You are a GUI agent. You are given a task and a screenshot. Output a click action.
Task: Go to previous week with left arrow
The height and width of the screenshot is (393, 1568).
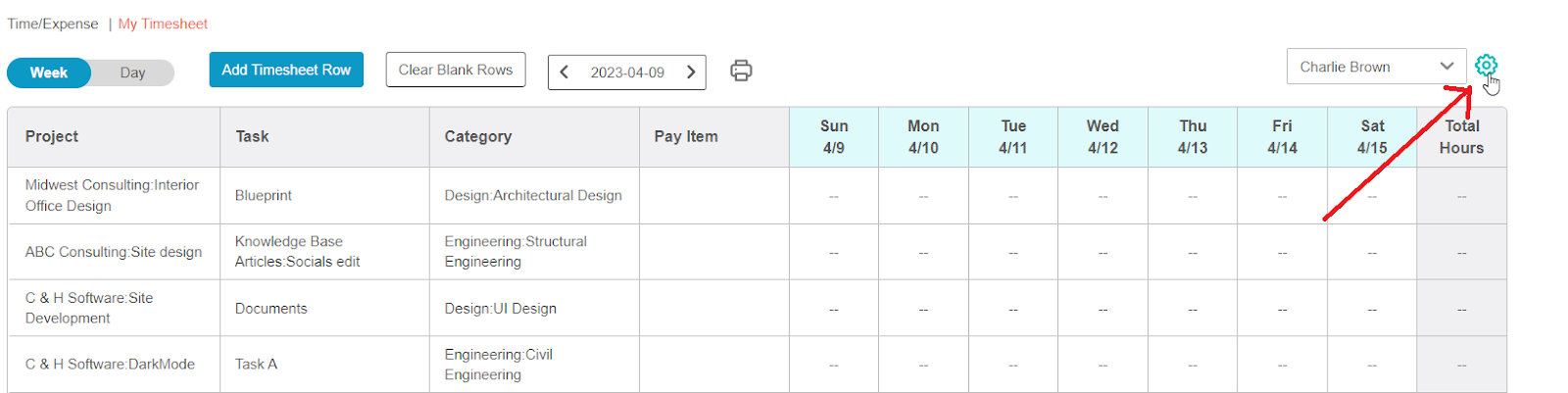coord(564,72)
